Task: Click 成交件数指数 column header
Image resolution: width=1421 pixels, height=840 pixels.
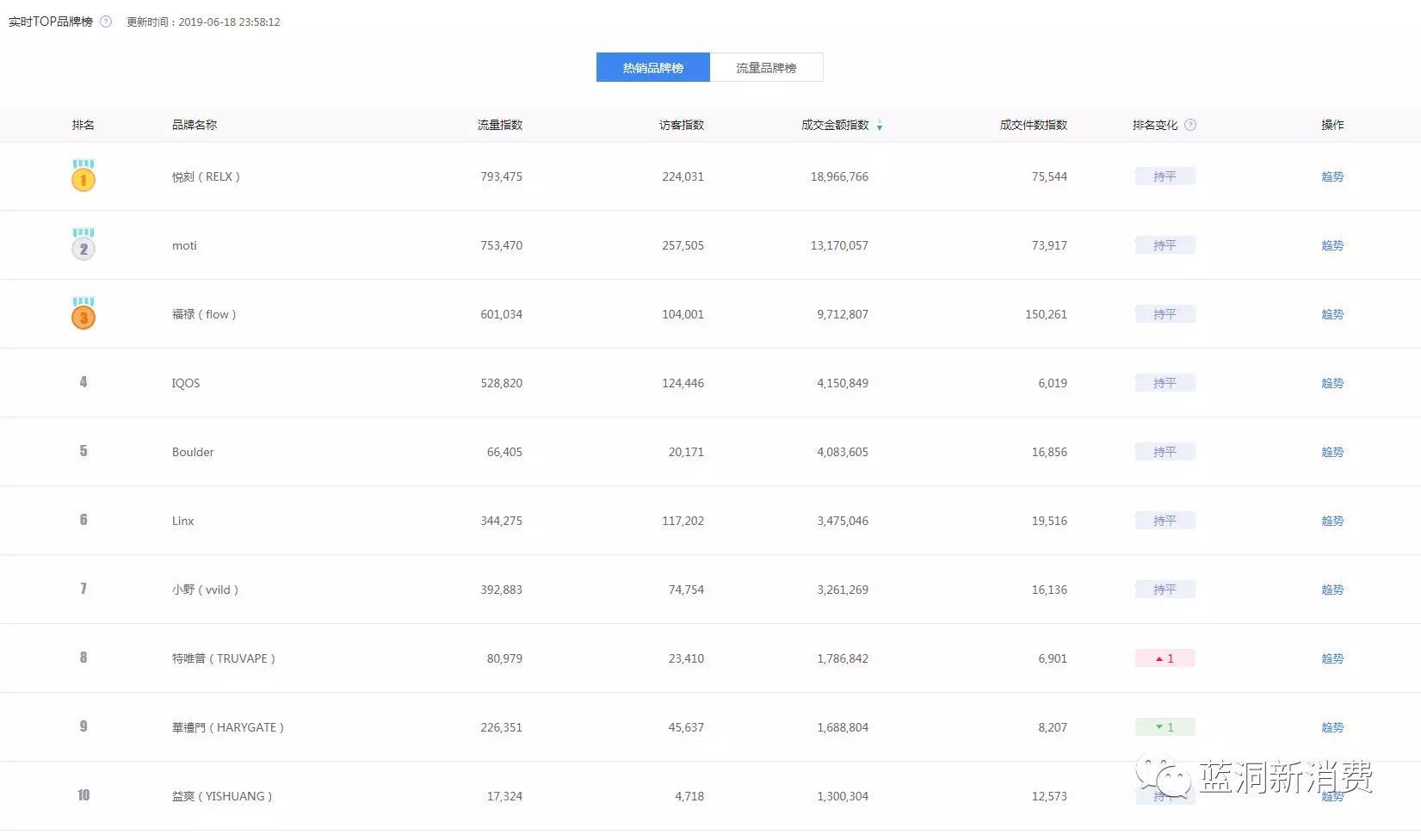Action: click(1034, 125)
